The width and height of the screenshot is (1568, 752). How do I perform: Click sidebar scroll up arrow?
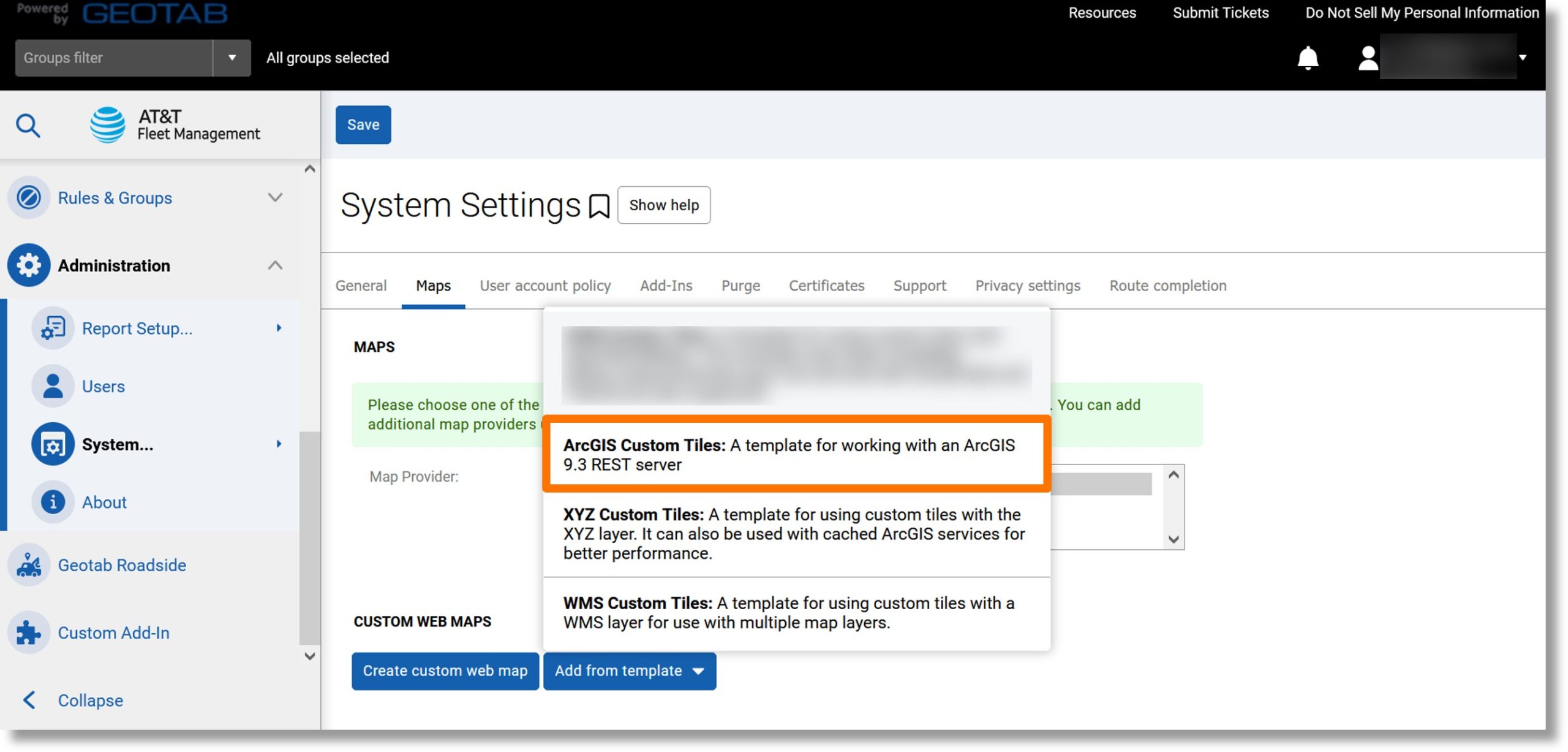pyautogui.click(x=310, y=169)
